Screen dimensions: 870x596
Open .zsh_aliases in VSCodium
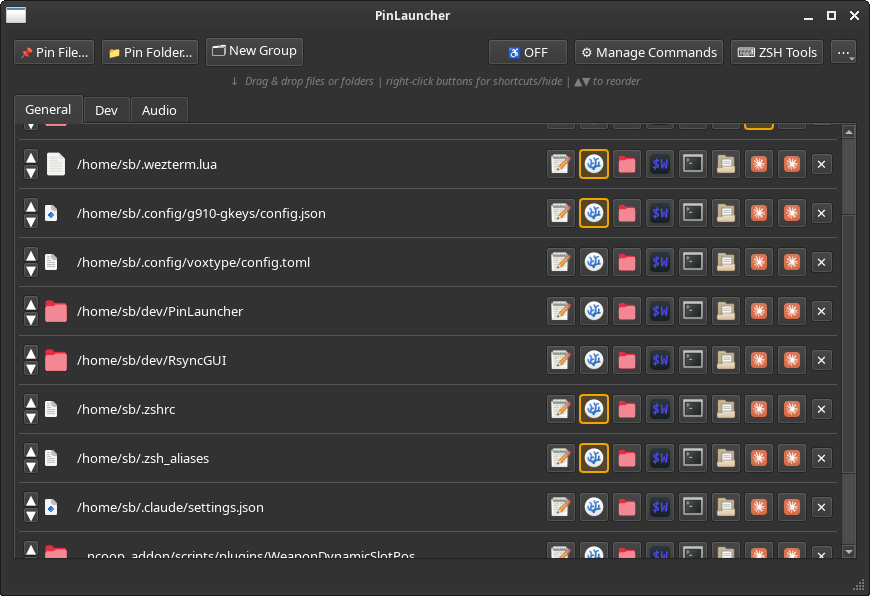click(594, 458)
